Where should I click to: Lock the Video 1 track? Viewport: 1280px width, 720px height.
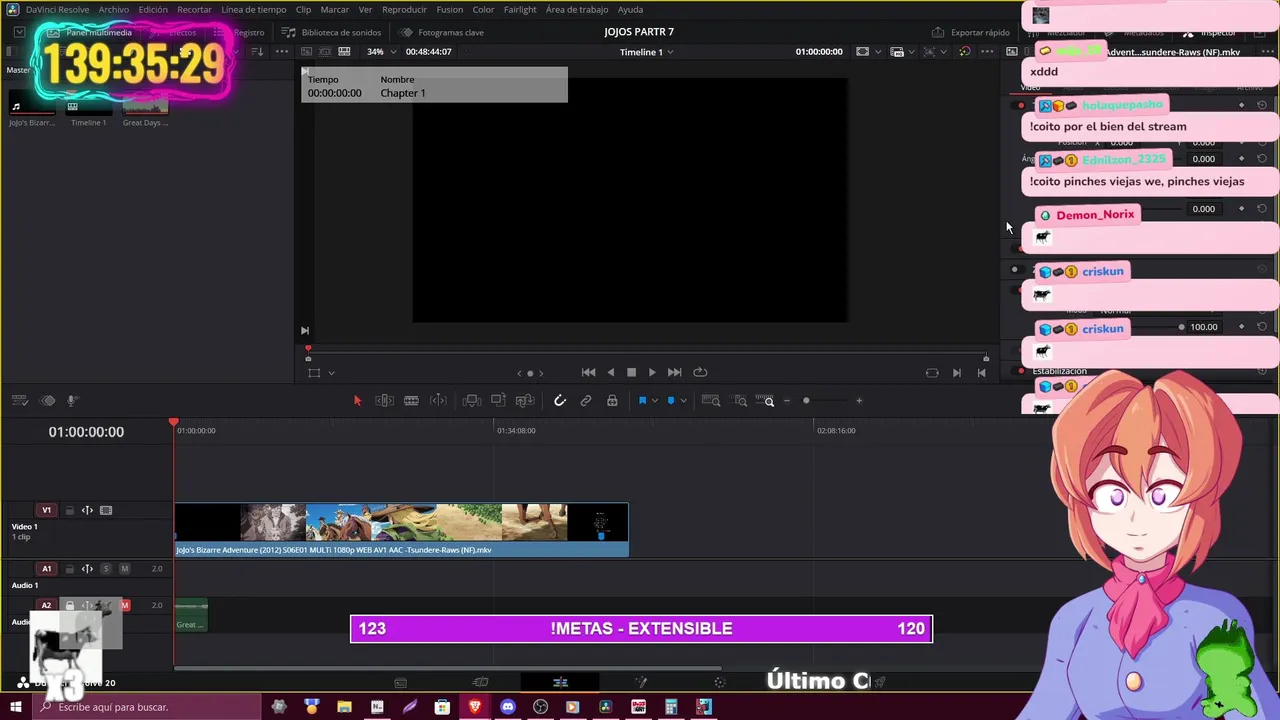[70, 510]
